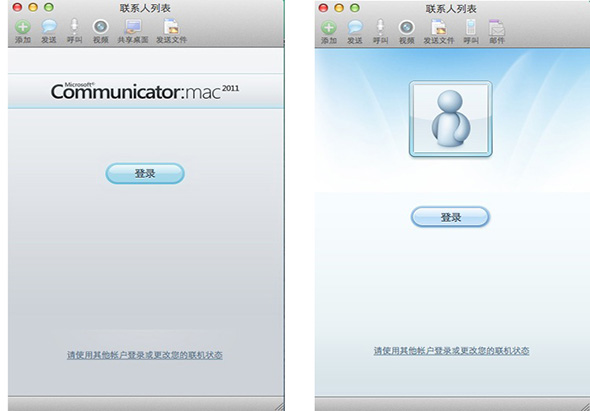Open 请使用其他帐户登录 link in right window
The width and height of the screenshot is (590, 411).
[x=451, y=351]
